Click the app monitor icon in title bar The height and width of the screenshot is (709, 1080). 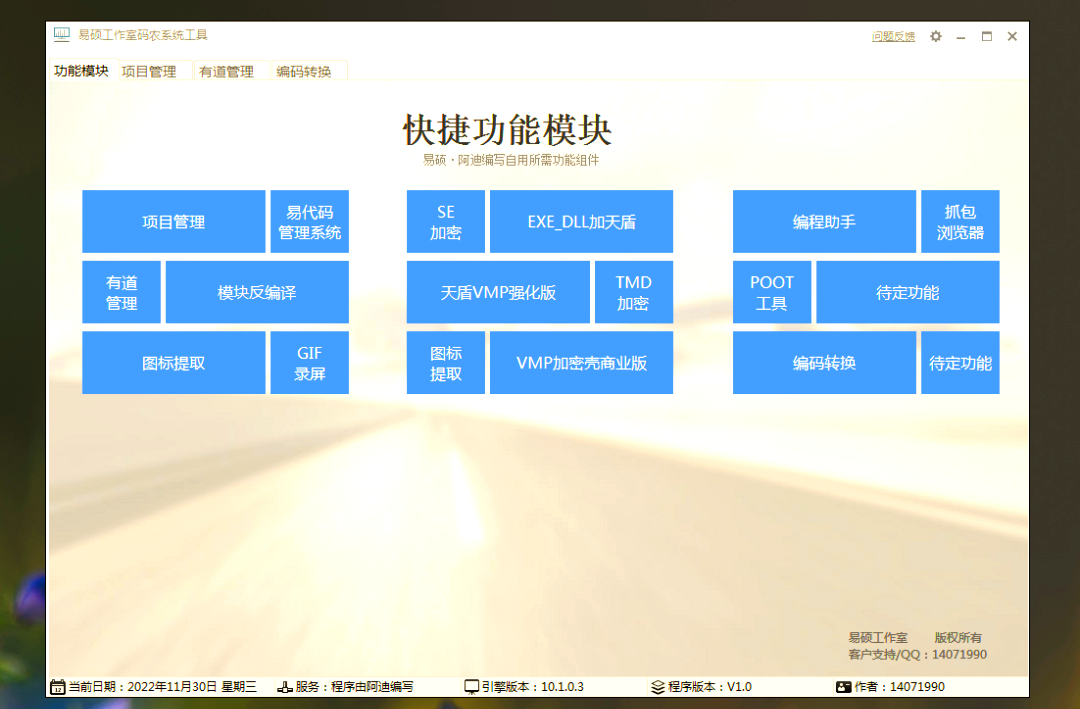click(x=62, y=34)
